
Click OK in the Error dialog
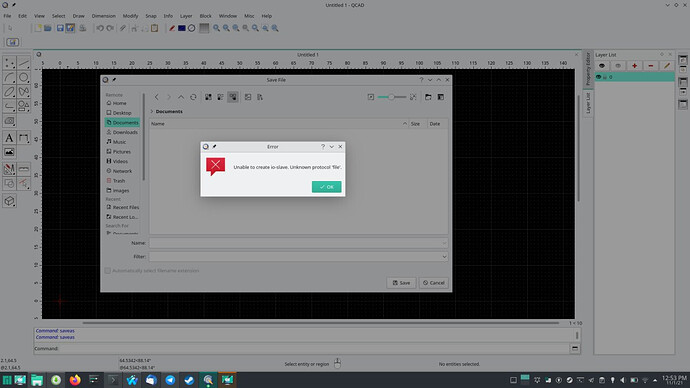click(x=327, y=187)
